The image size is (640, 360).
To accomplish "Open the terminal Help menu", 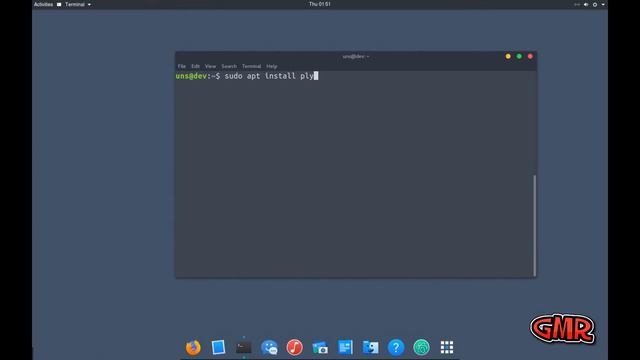I will [x=271, y=66].
